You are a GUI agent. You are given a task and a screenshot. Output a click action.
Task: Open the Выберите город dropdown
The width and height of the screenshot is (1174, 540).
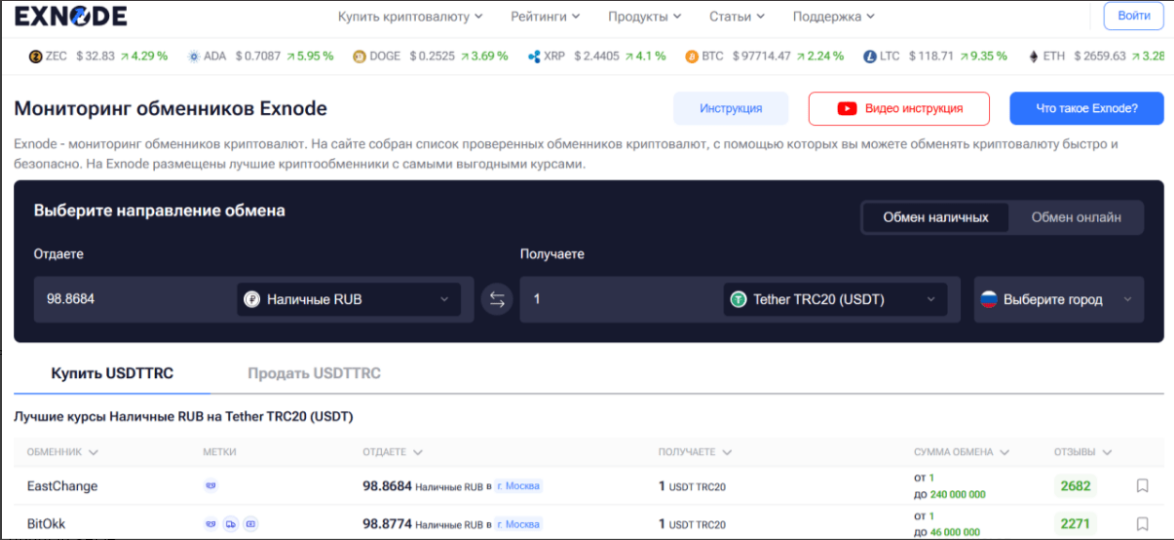coord(1059,300)
